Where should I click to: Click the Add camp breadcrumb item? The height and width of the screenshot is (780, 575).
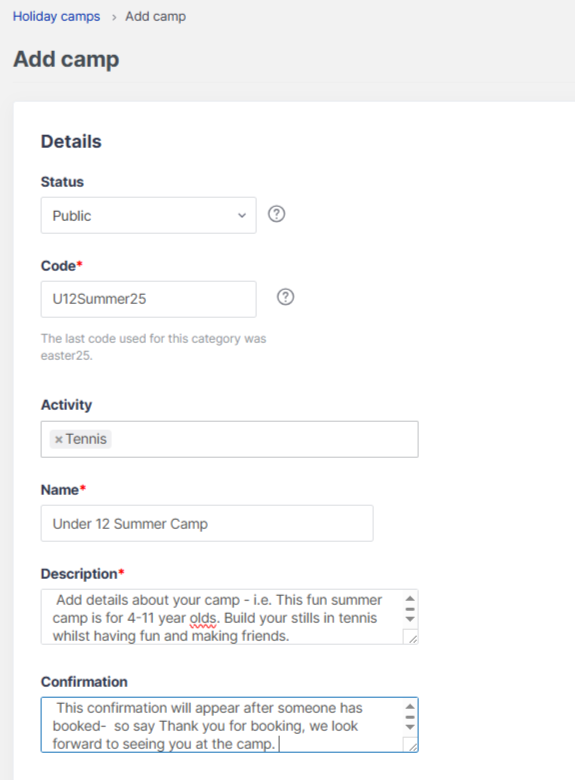click(156, 16)
